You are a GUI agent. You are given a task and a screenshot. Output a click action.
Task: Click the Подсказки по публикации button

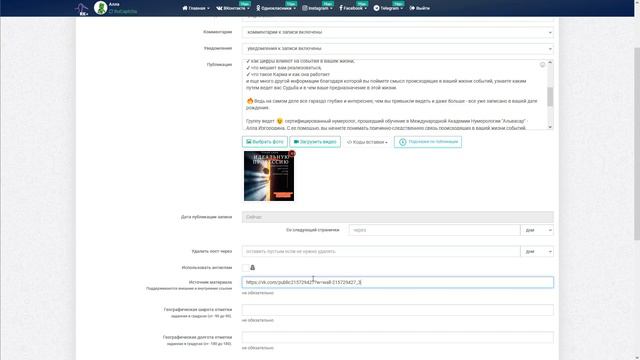428,142
